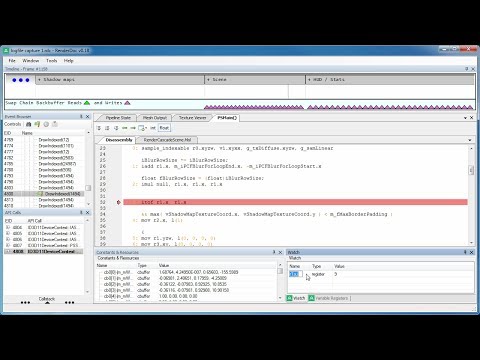Open the Help menu
Screen dimensions: 480x360
(69, 61)
